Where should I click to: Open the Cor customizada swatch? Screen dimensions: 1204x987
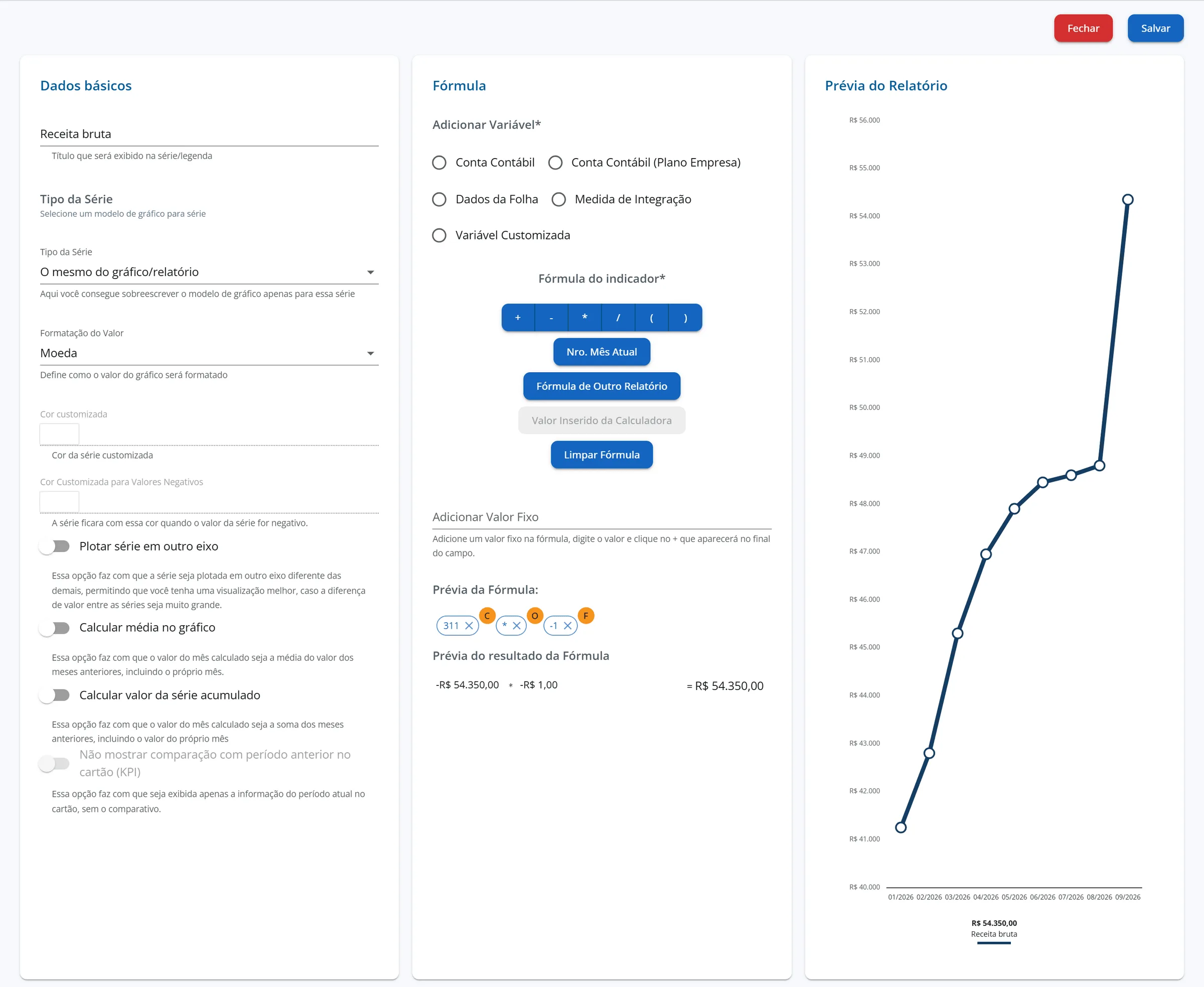59,434
